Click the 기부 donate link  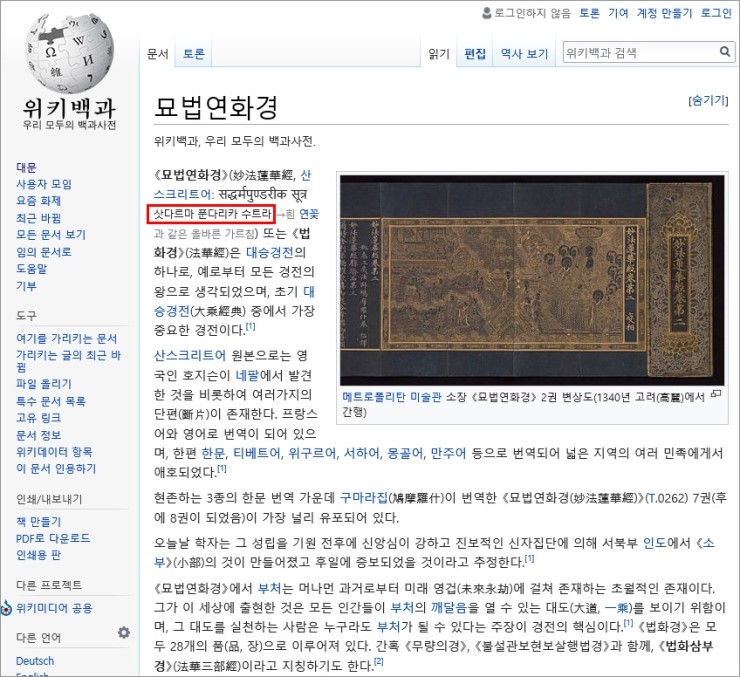point(26,286)
